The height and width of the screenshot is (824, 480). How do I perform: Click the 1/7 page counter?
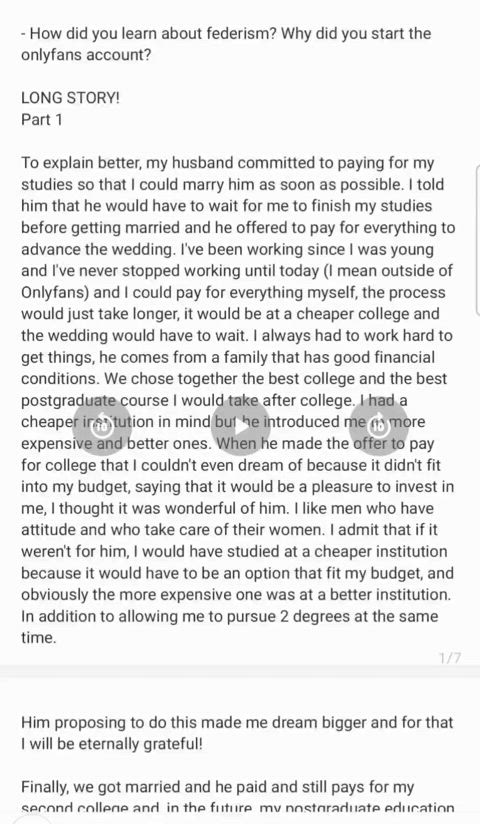[450, 657]
